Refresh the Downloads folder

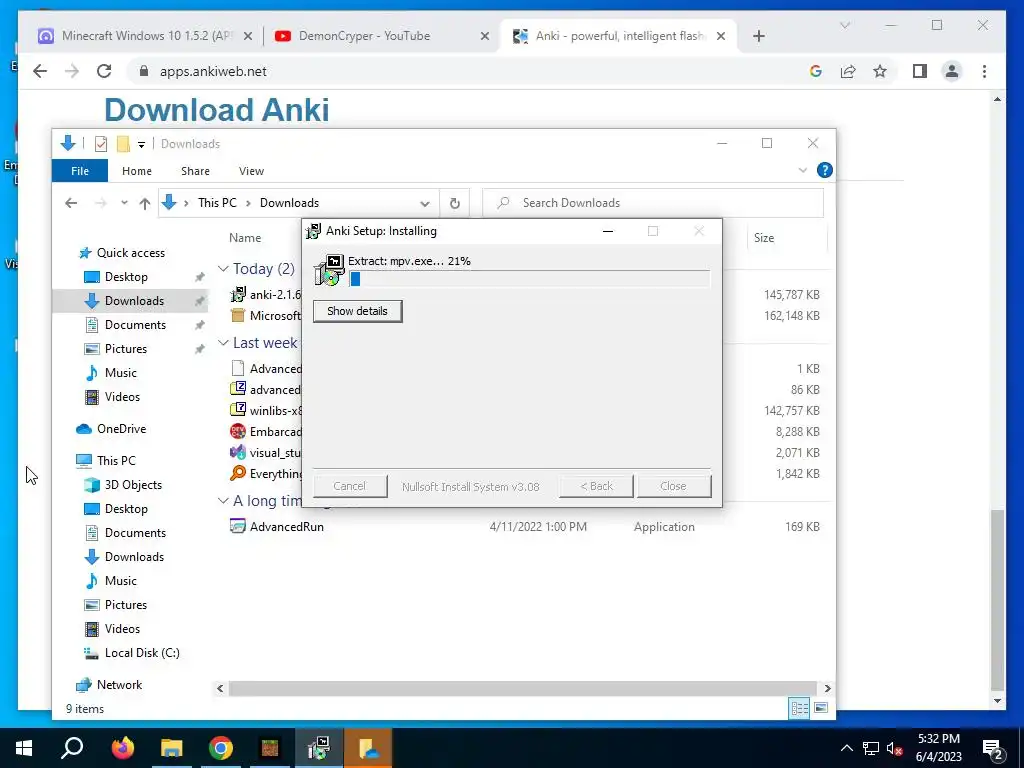(455, 203)
